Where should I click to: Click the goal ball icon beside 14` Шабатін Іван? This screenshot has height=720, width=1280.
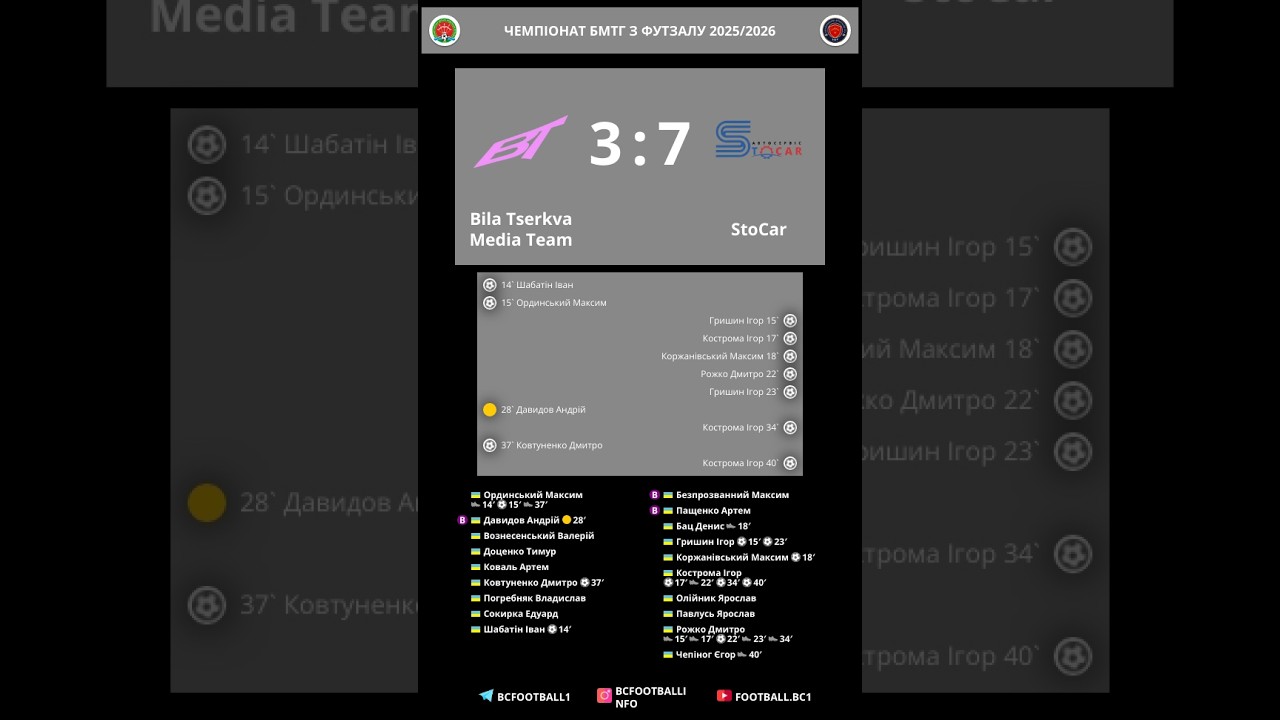490,285
